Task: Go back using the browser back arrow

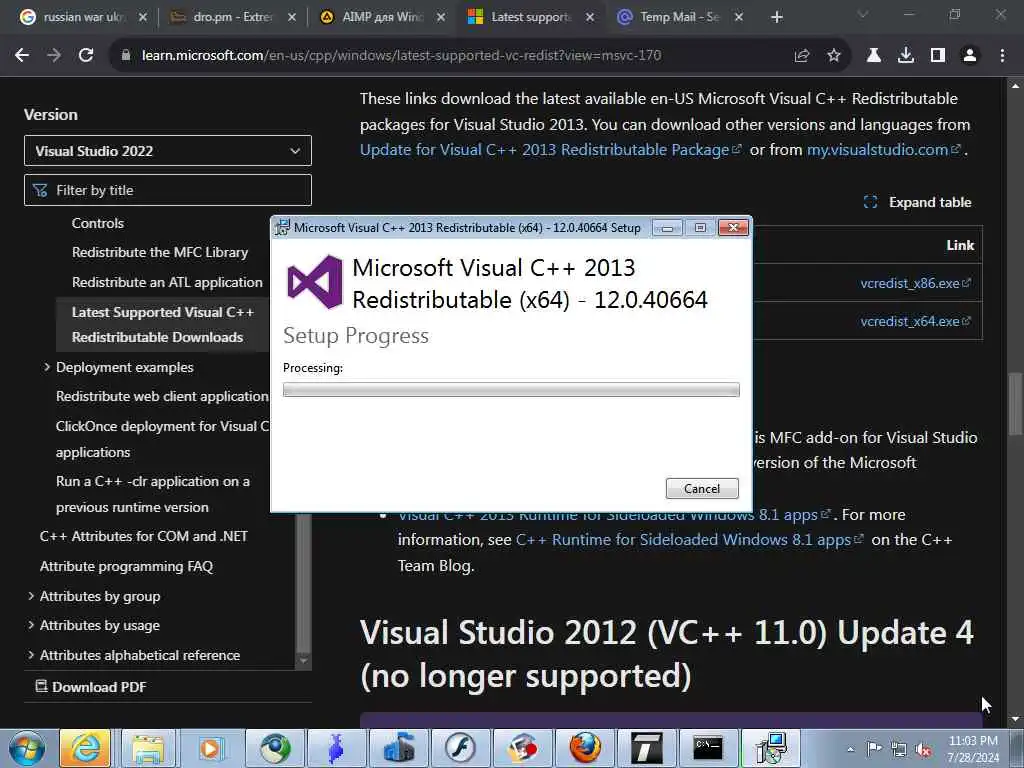Action: (x=22, y=56)
